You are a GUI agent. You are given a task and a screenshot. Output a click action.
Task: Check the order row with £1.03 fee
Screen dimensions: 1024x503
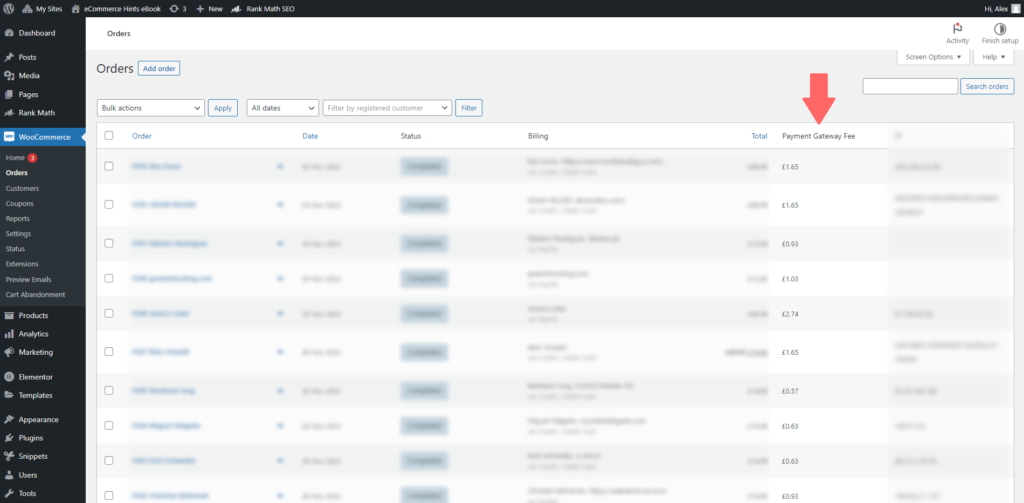[109, 278]
